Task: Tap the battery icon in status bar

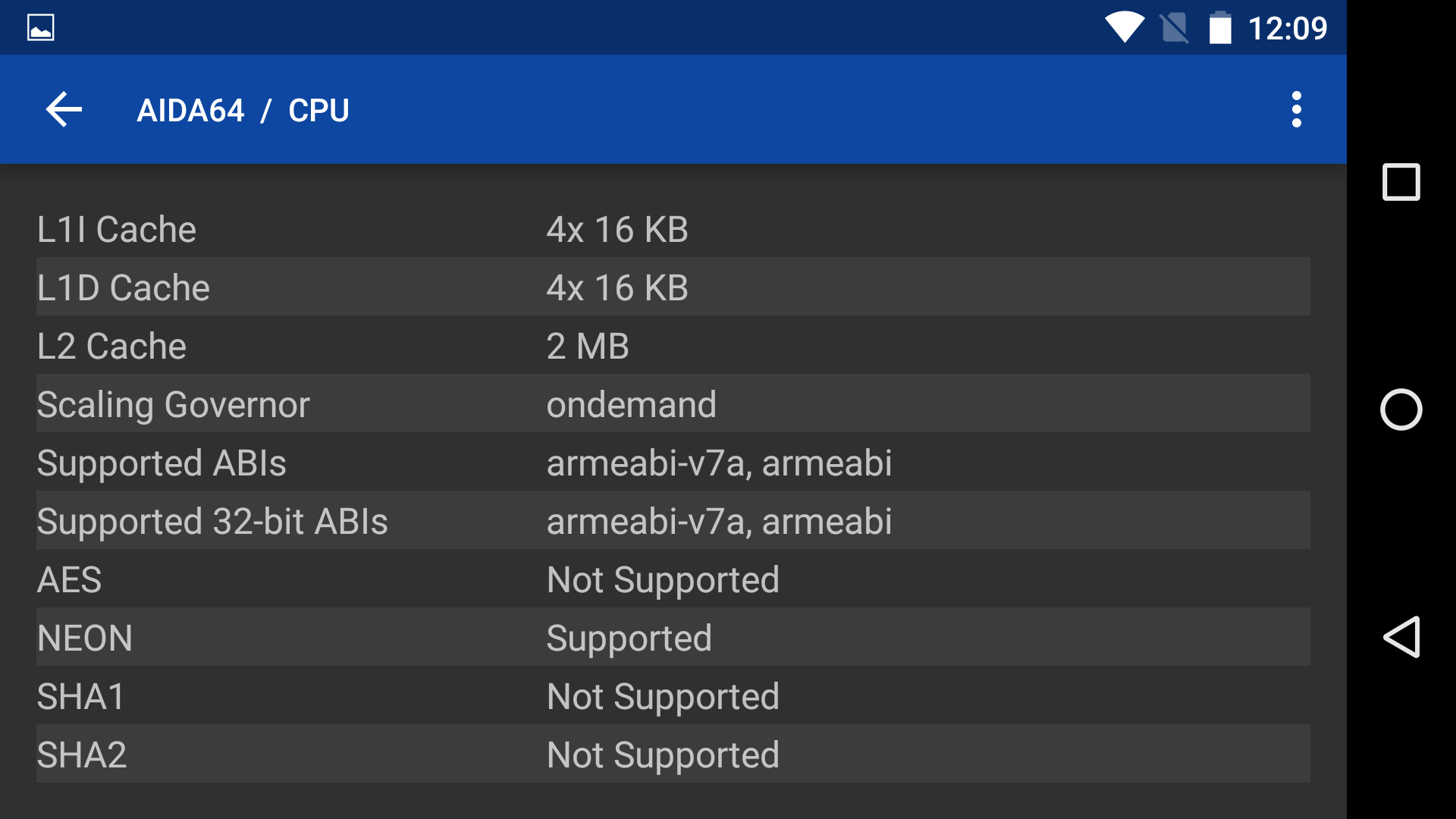Action: (x=1219, y=28)
